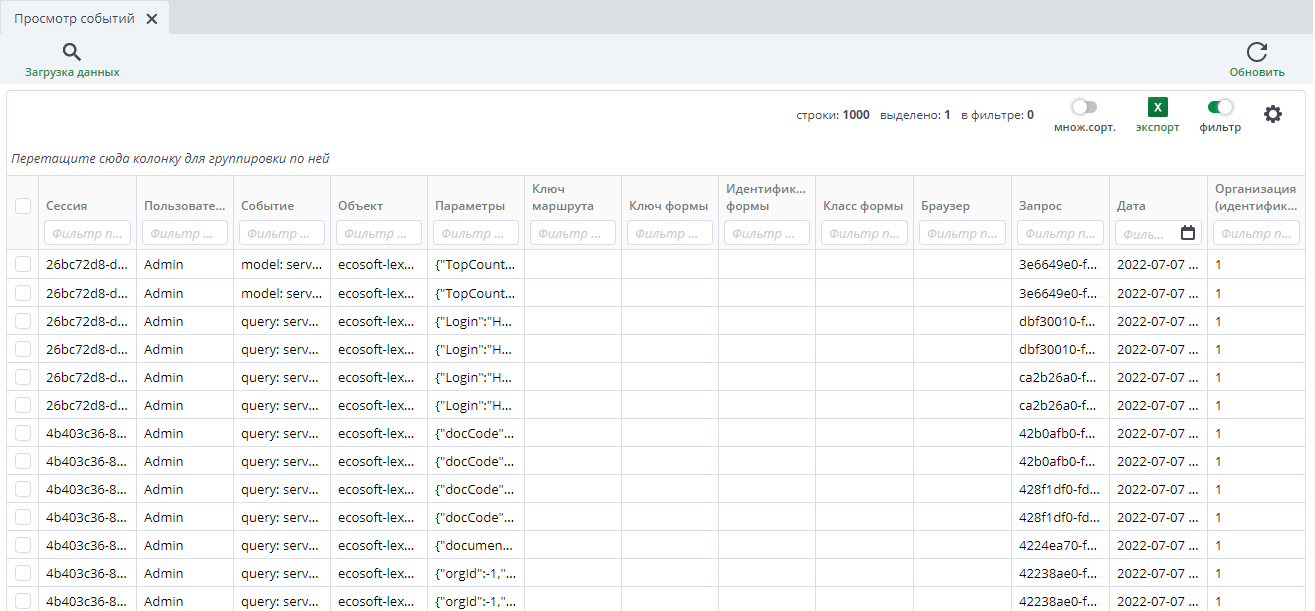The height and width of the screenshot is (611, 1315).
Task: Click the Обновить refresh icon
Action: [x=1256, y=53]
